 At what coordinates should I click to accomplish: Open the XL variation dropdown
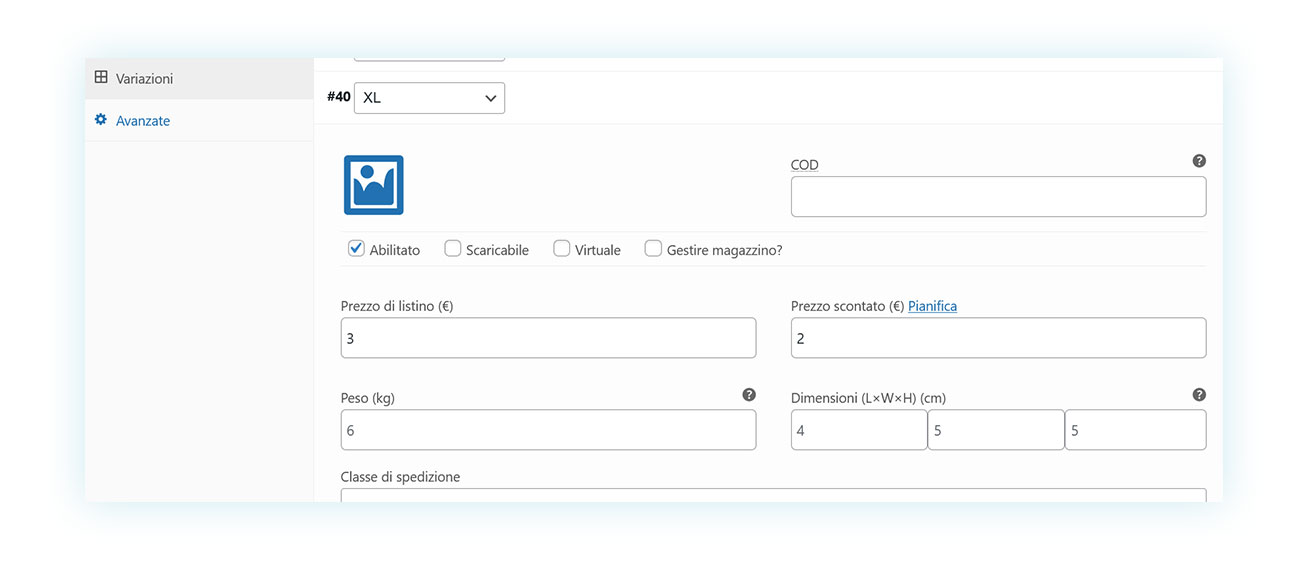pos(429,98)
